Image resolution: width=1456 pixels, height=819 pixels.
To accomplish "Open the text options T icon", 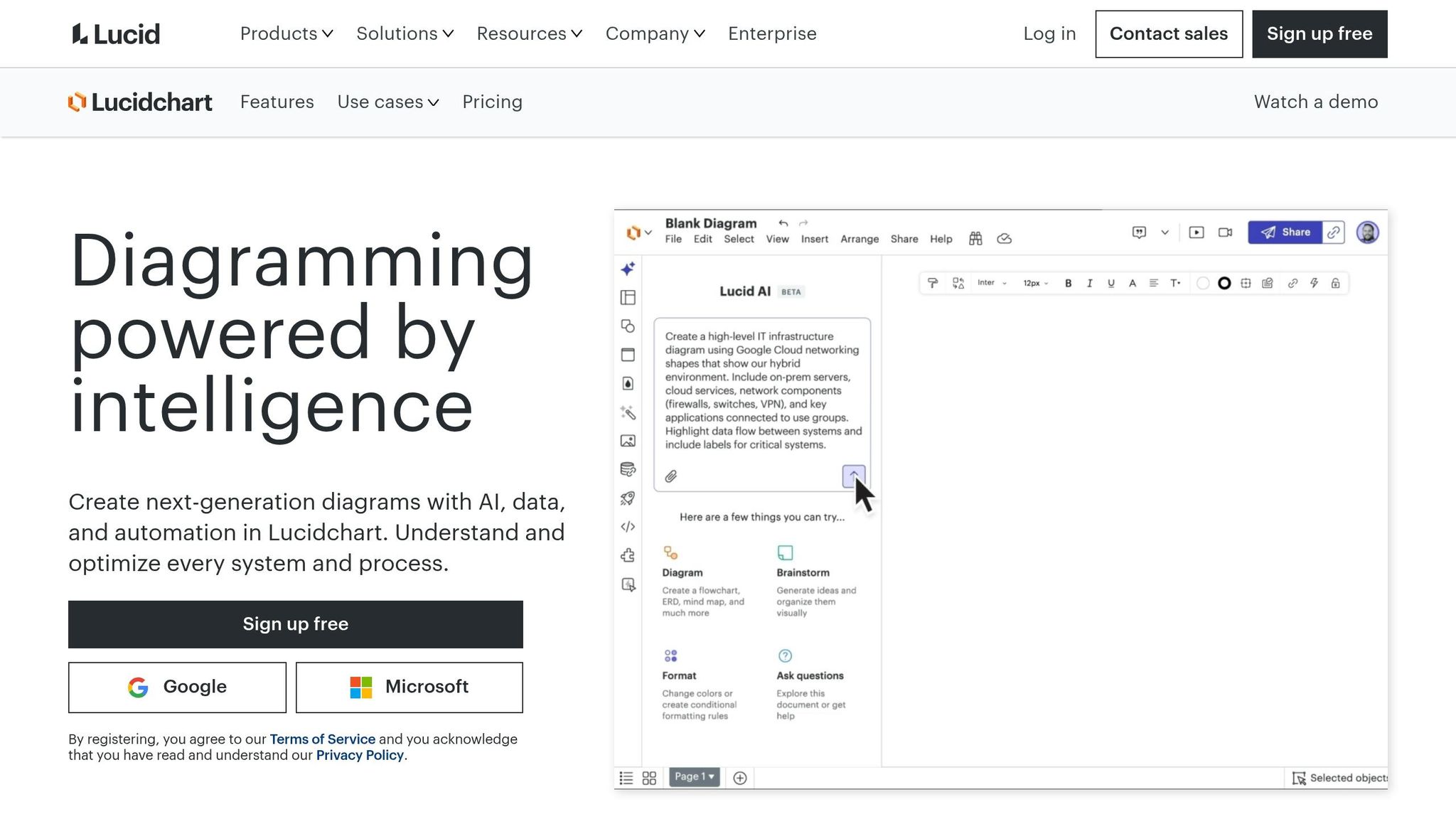I will click(x=1176, y=283).
